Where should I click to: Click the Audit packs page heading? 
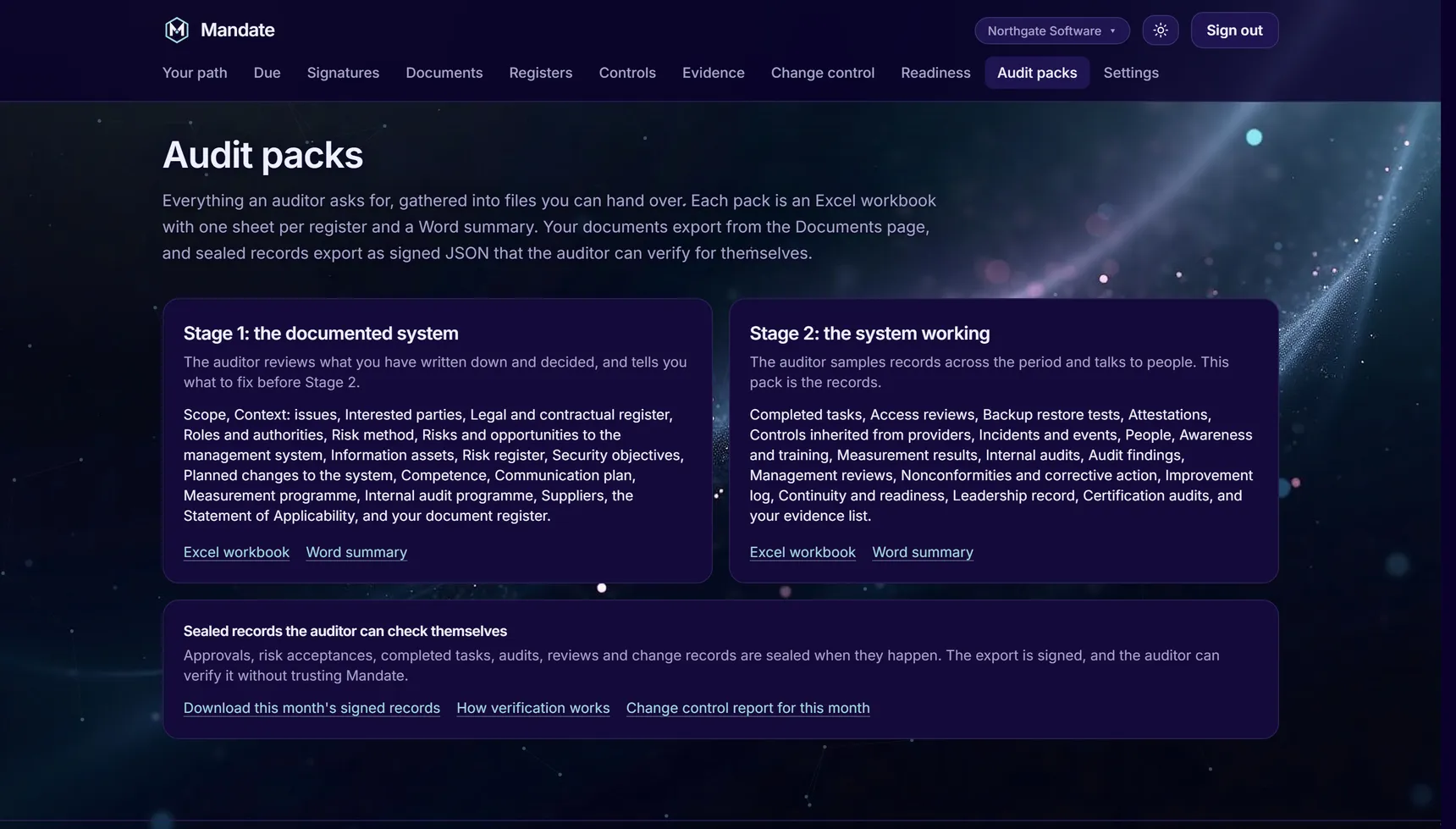tap(262, 155)
